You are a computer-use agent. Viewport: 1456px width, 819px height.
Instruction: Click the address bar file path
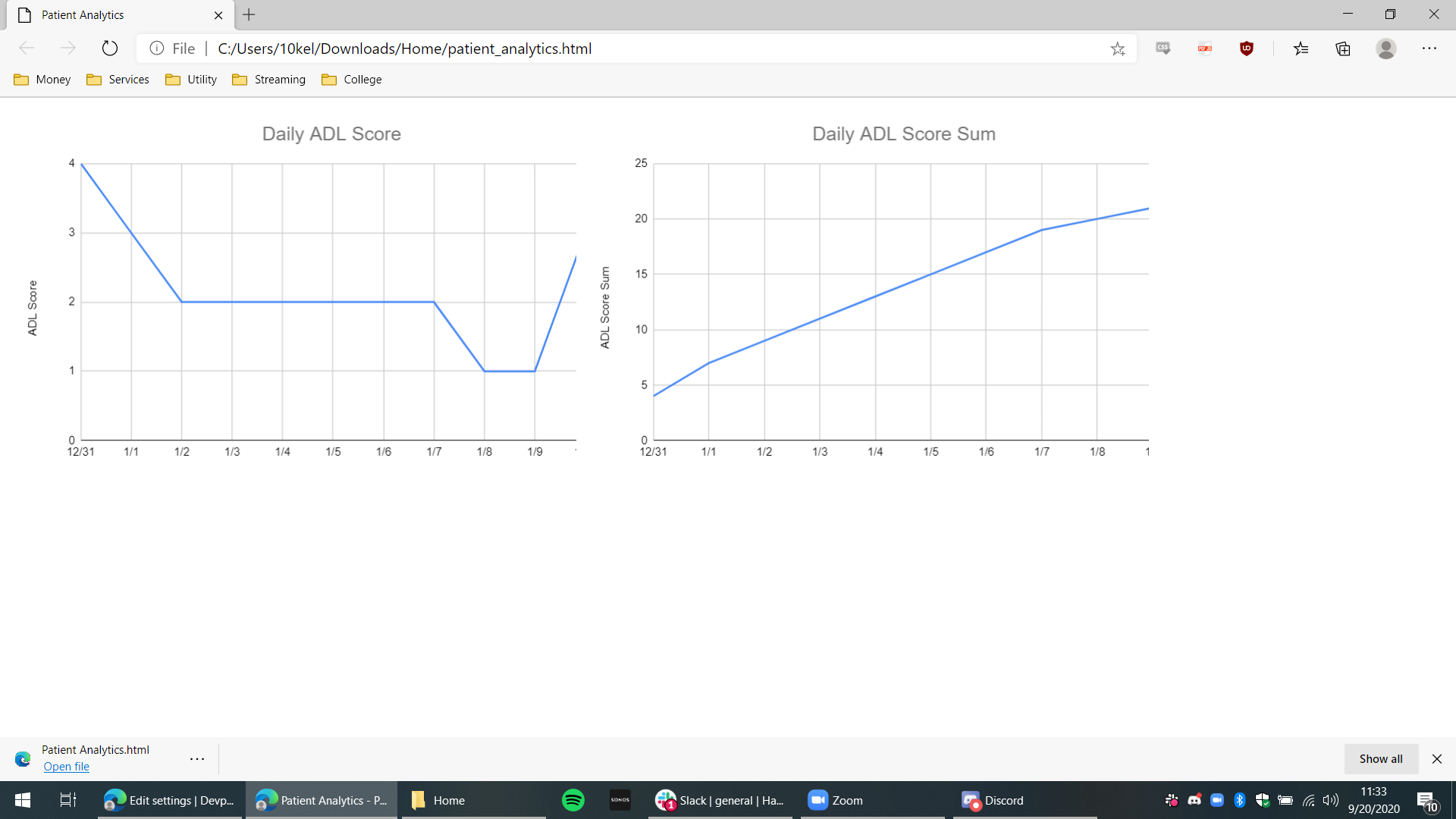point(404,49)
